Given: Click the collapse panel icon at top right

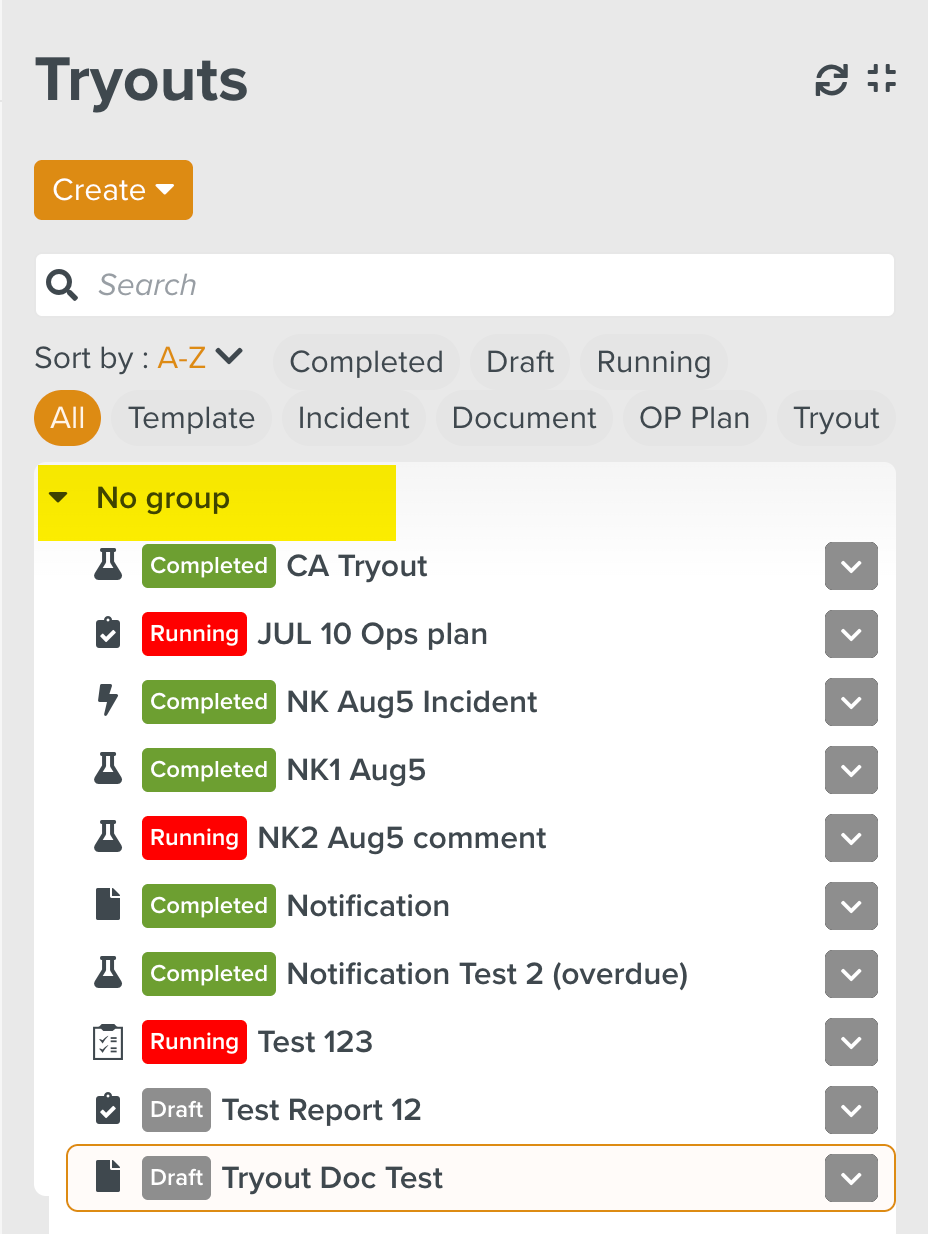Looking at the screenshot, I should pos(881,79).
